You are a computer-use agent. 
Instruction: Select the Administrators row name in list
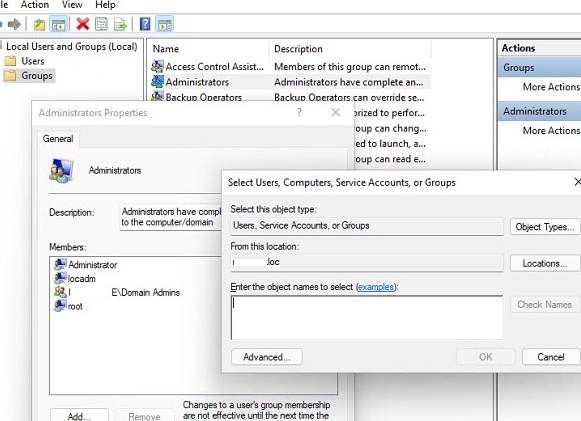tap(197, 82)
